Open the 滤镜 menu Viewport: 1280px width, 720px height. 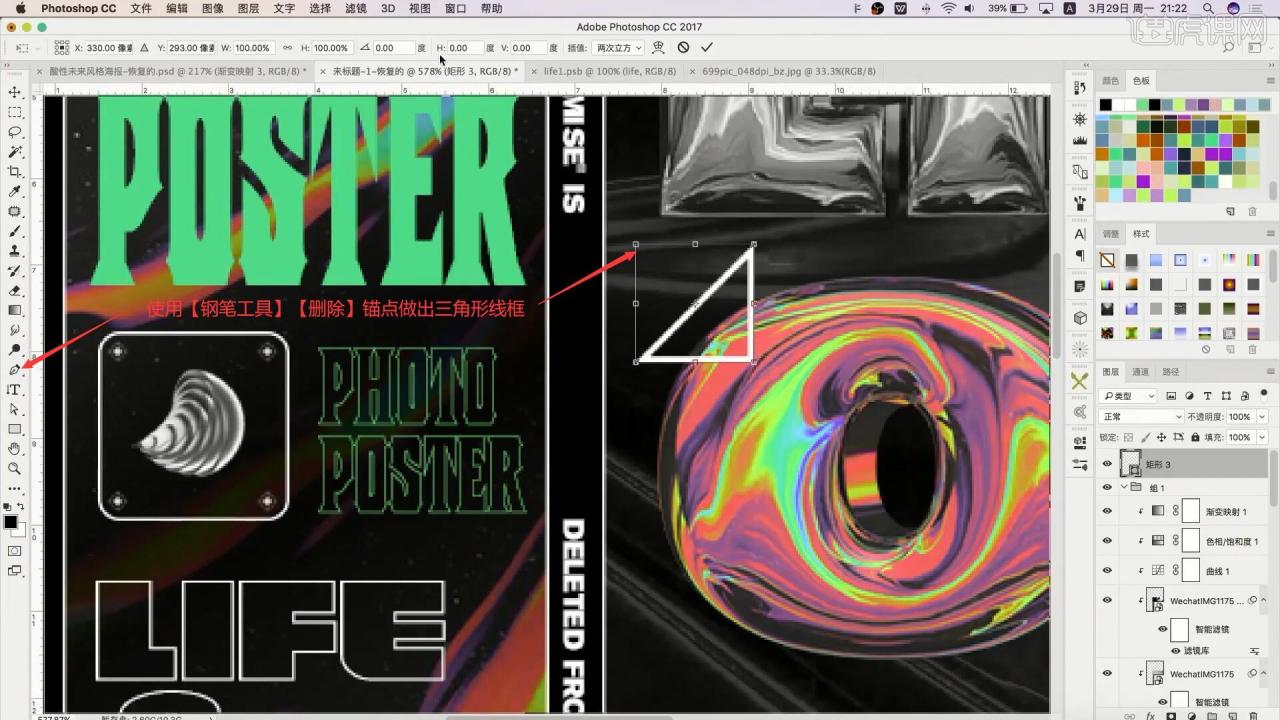tap(355, 8)
